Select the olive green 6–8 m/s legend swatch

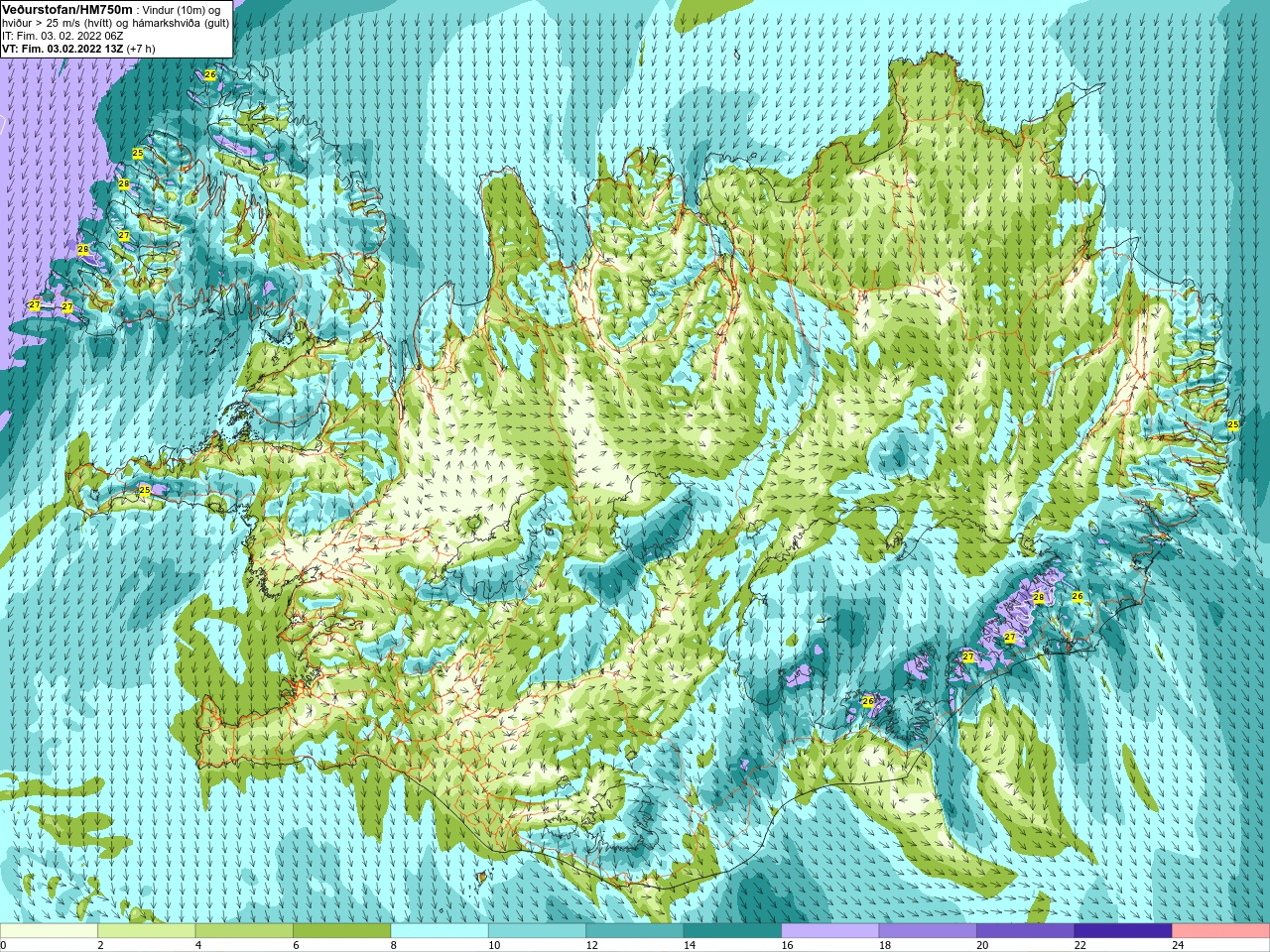(x=341, y=931)
